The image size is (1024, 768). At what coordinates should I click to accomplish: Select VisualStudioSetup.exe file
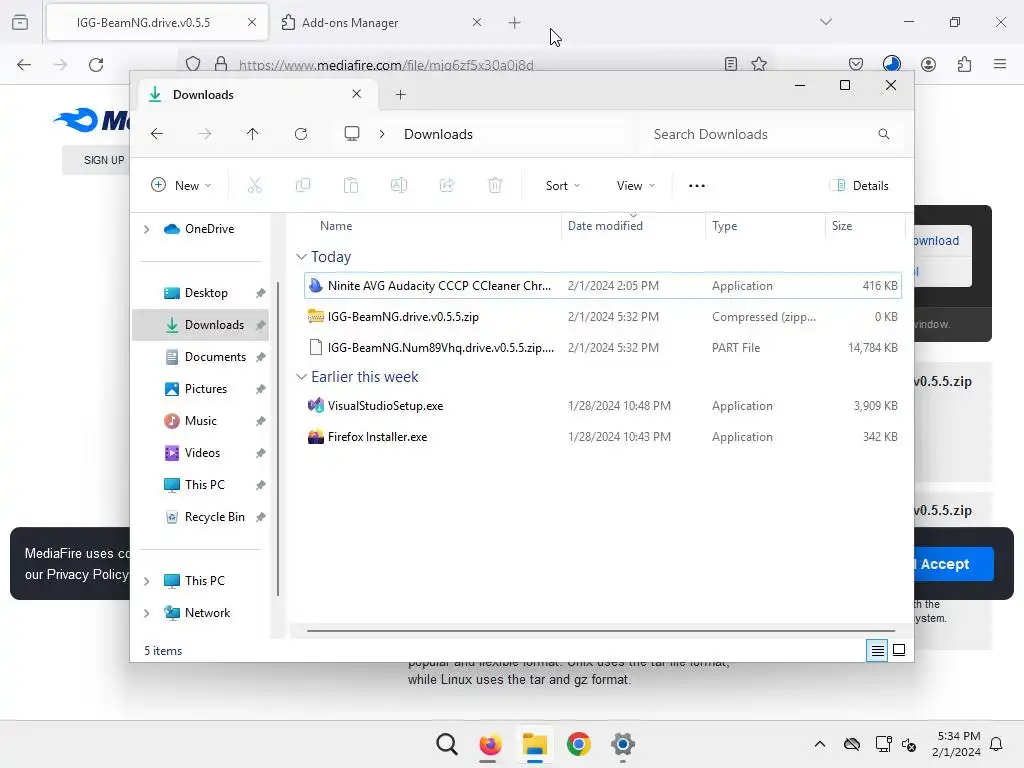tap(603, 406)
